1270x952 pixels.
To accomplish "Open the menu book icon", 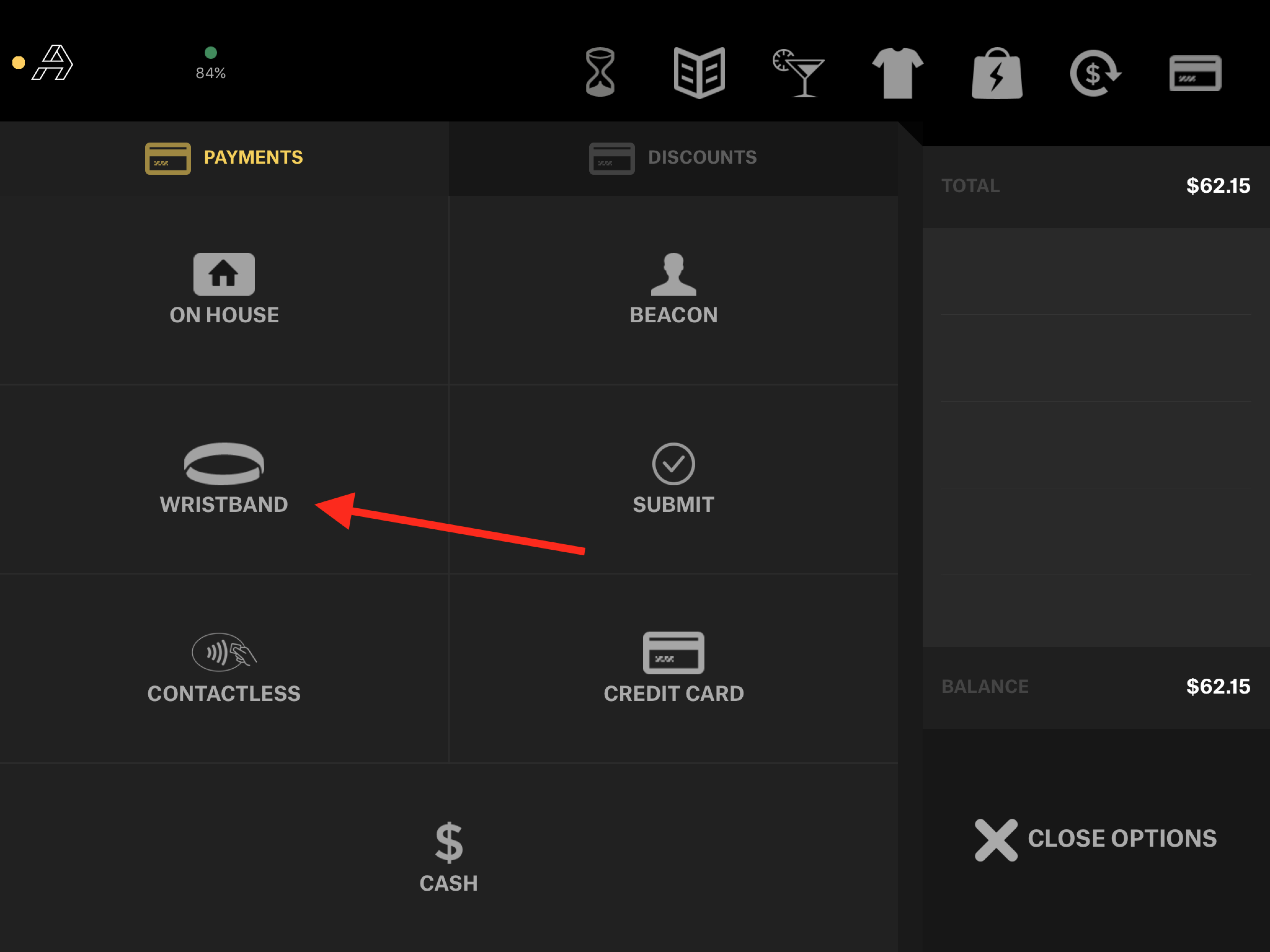I will coord(699,73).
